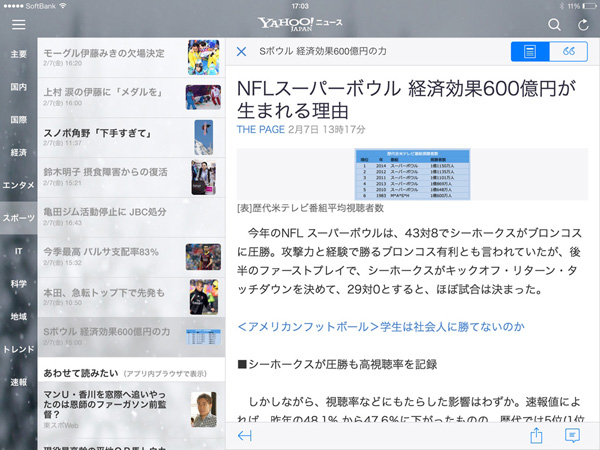Switch to the text article view toggle
Viewport: 600px width, 450px height.
coord(529,52)
